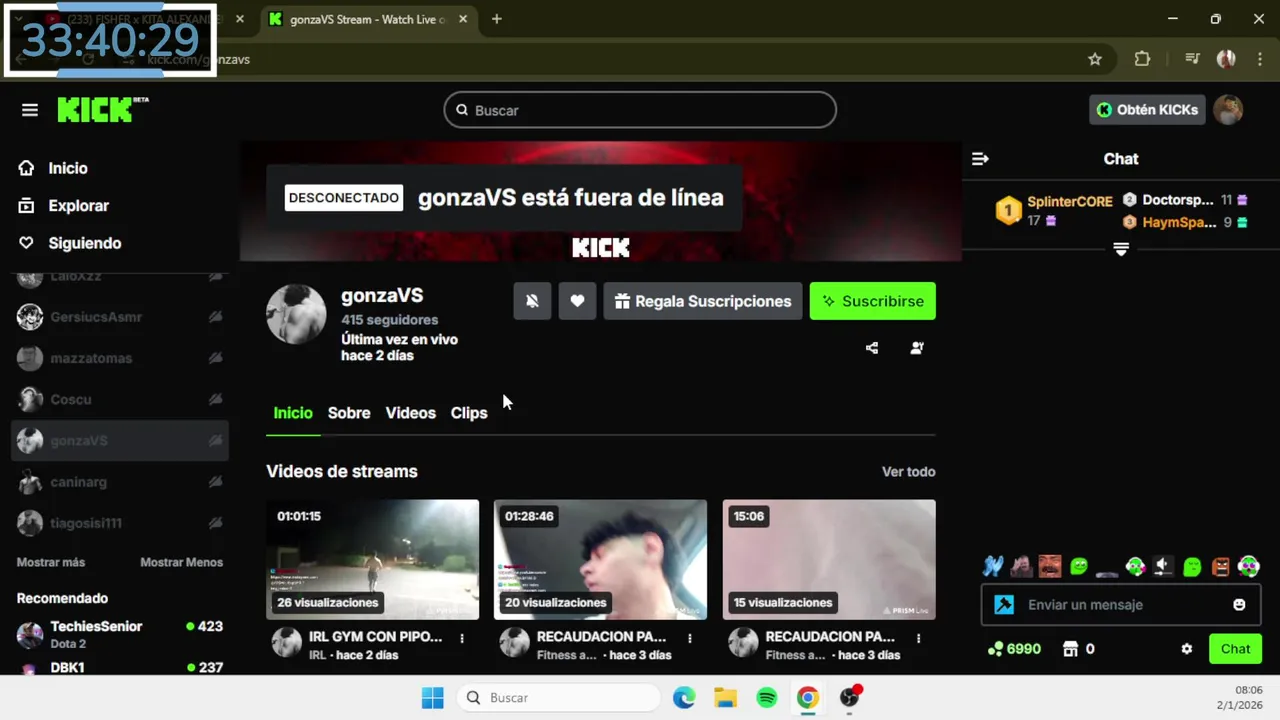This screenshot has height=720, width=1280.
Task: Click the Obtén KICKs button
Action: click(x=1147, y=110)
